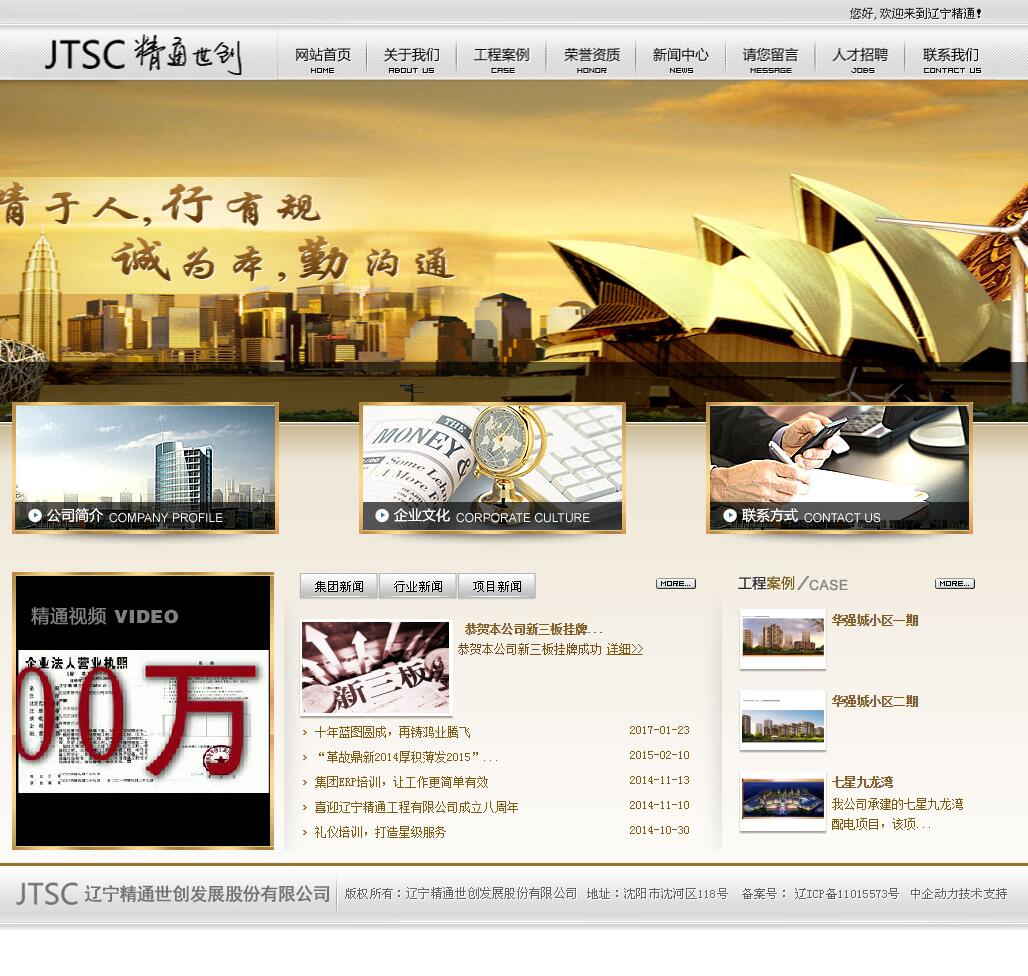
Task: Click 请您留言 MESSAGE in navigation
Action: [770, 60]
